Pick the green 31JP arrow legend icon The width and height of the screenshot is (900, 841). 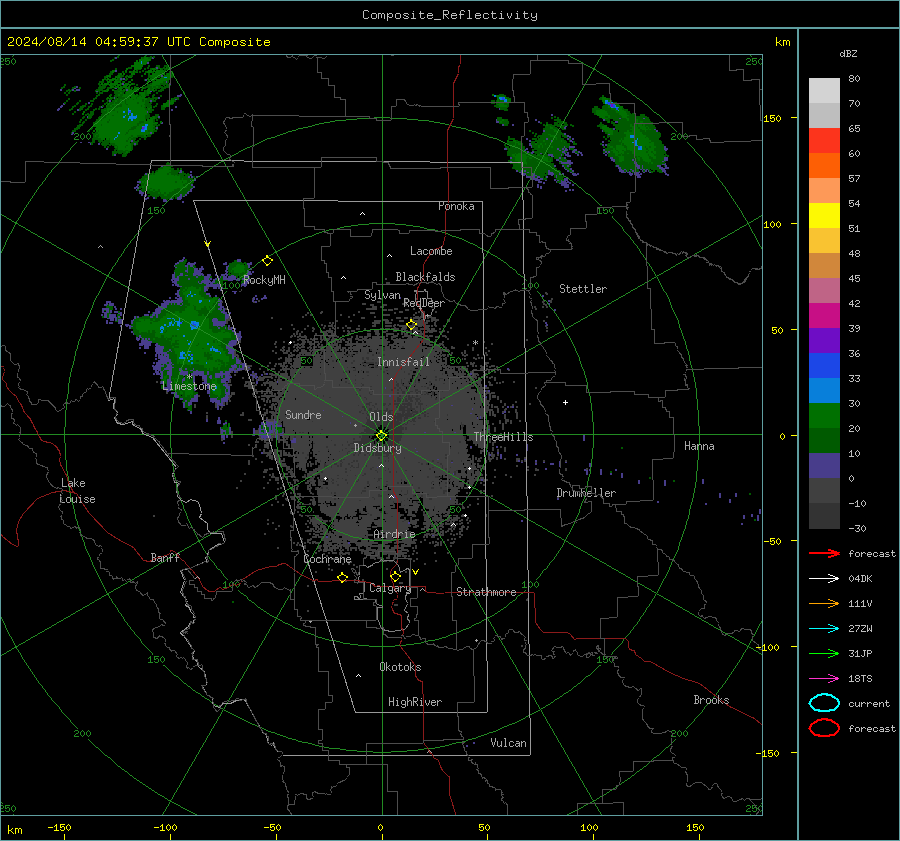(x=824, y=653)
